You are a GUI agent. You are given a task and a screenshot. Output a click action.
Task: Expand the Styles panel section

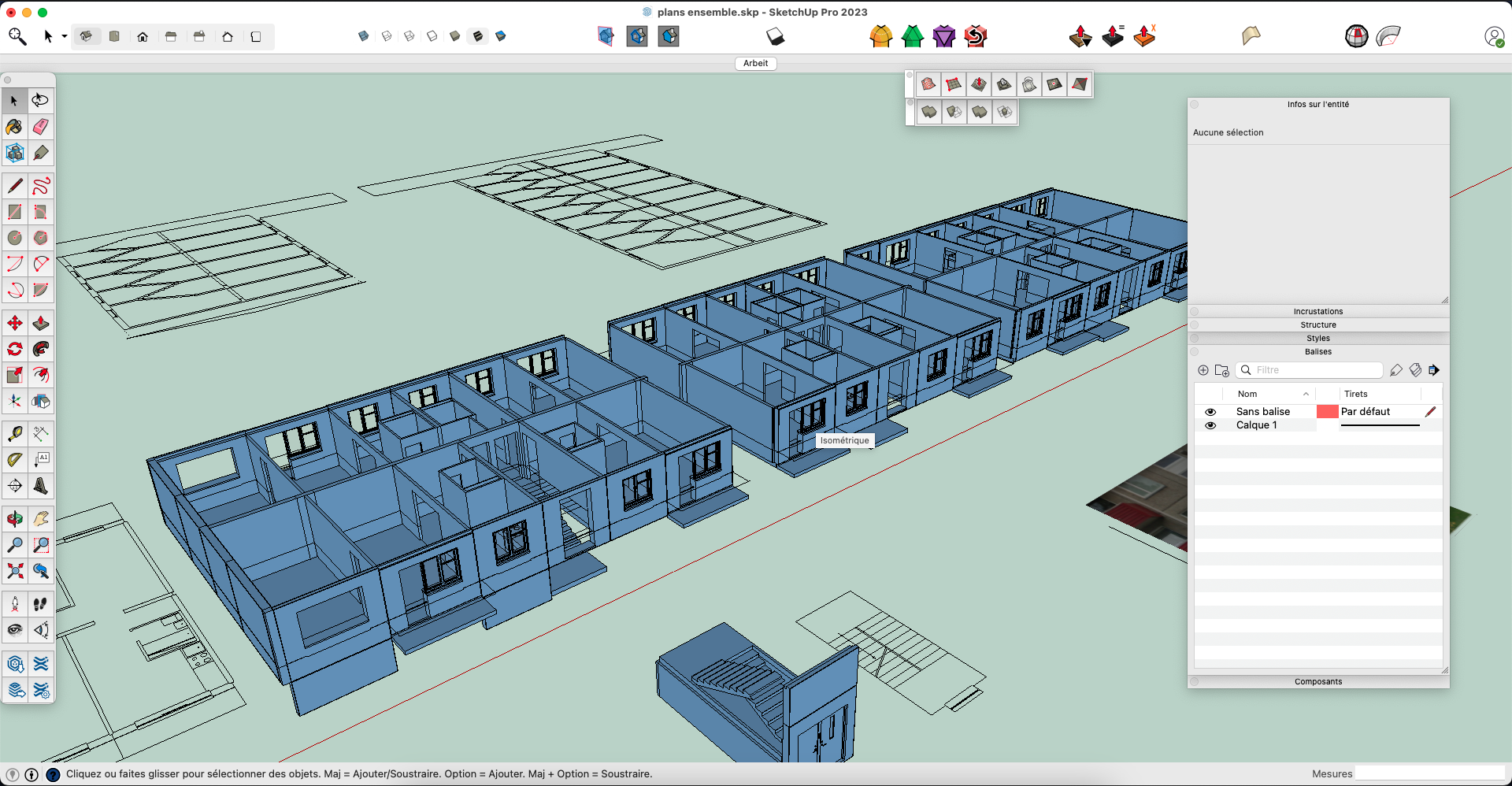tap(1318, 339)
